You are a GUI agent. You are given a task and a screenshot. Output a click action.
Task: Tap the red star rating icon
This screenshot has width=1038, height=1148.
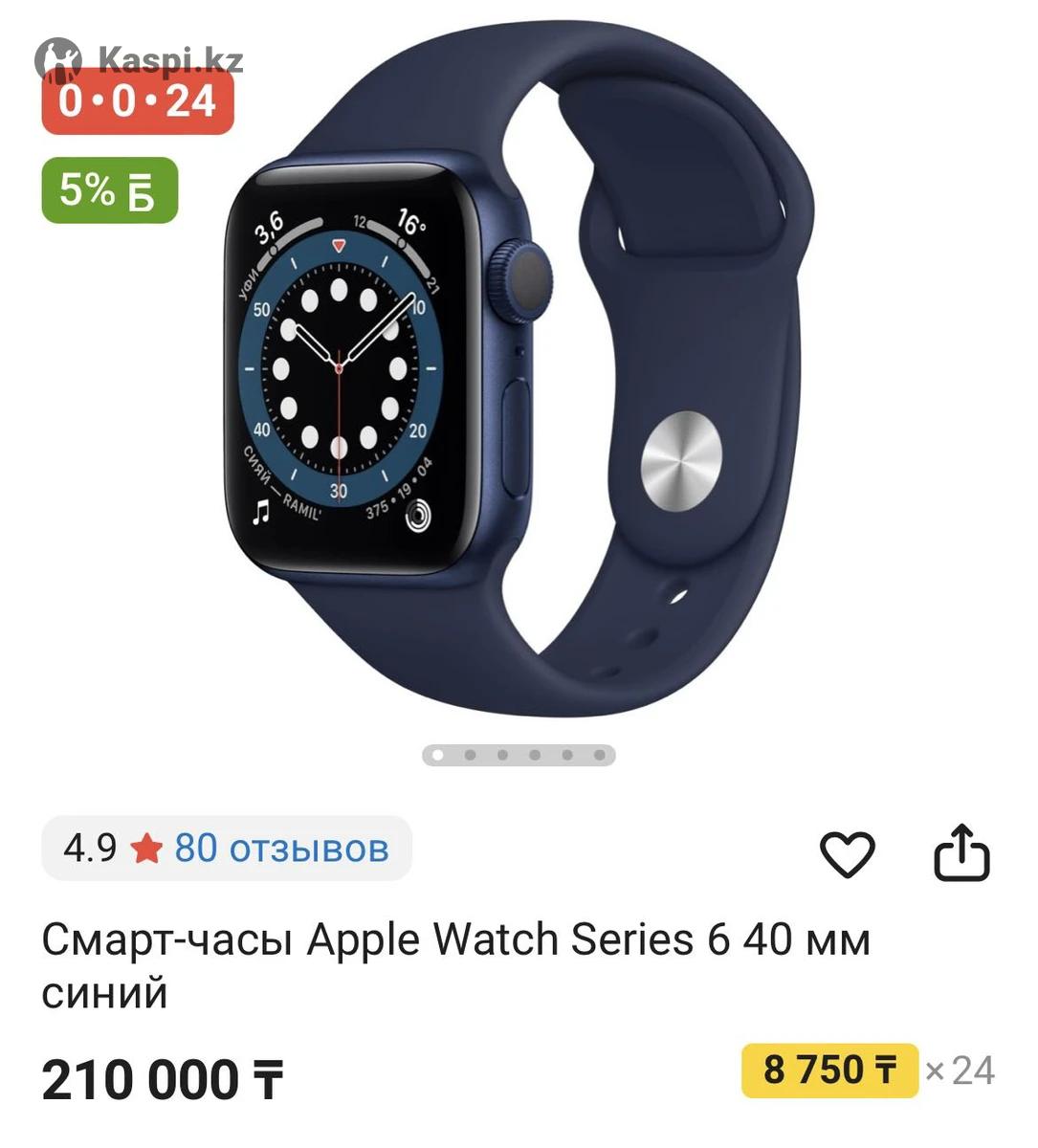(146, 848)
